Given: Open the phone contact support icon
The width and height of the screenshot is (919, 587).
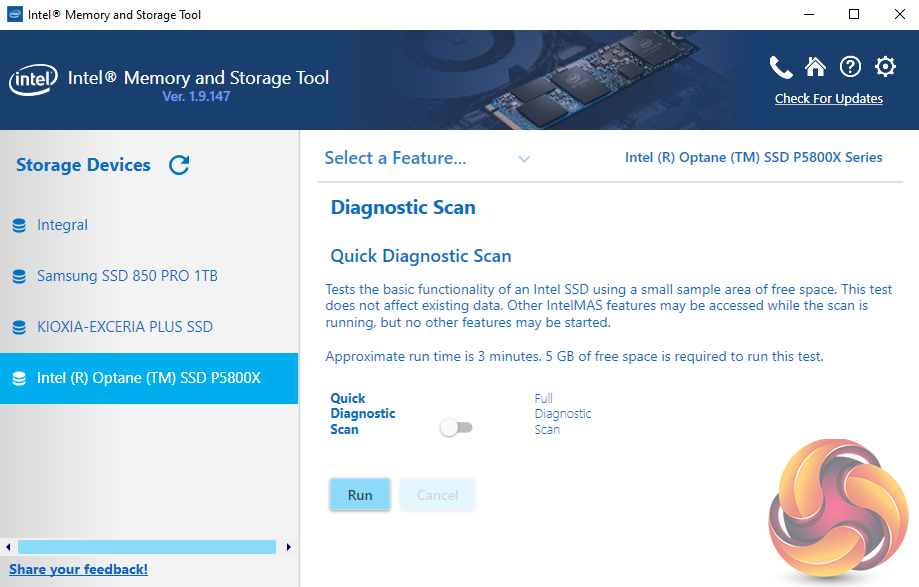Looking at the screenshot, I should [x=781, y=67].
